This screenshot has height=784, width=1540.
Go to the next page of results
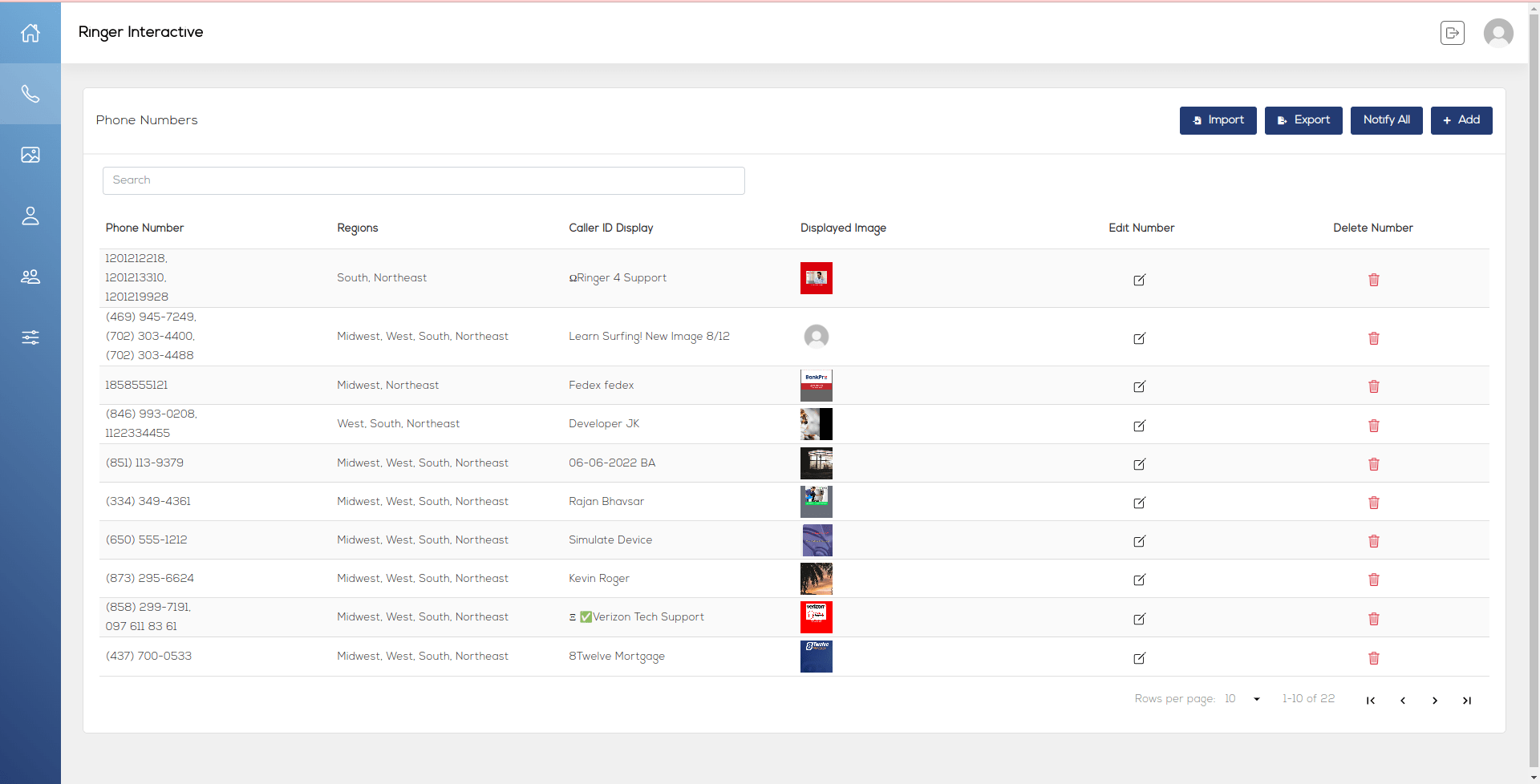point(1434,701)
